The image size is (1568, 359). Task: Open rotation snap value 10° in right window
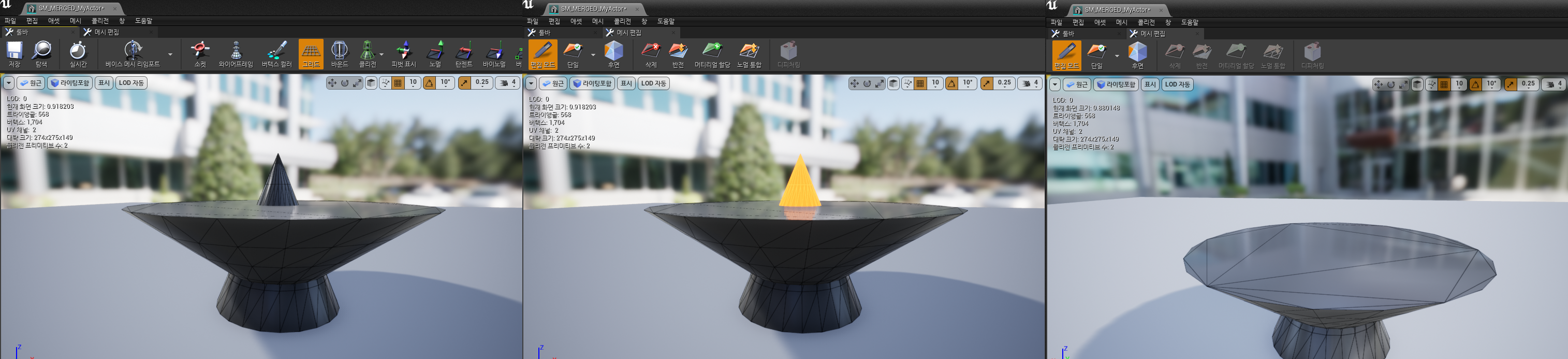point(1492,85)
